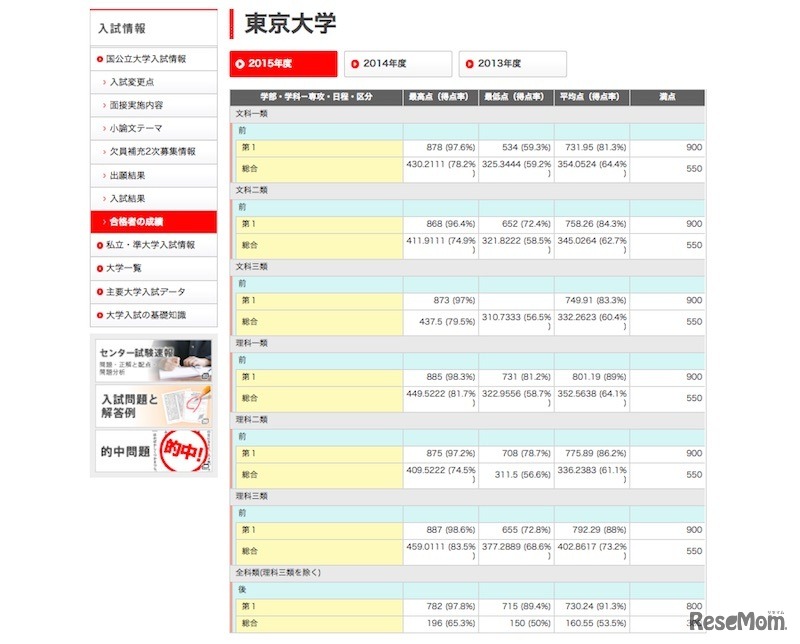Image resolution: width=800 pixels, height=644 pixels.
Task: Open 大学一覧 in sidebar
Action: (x=154, y=268)
